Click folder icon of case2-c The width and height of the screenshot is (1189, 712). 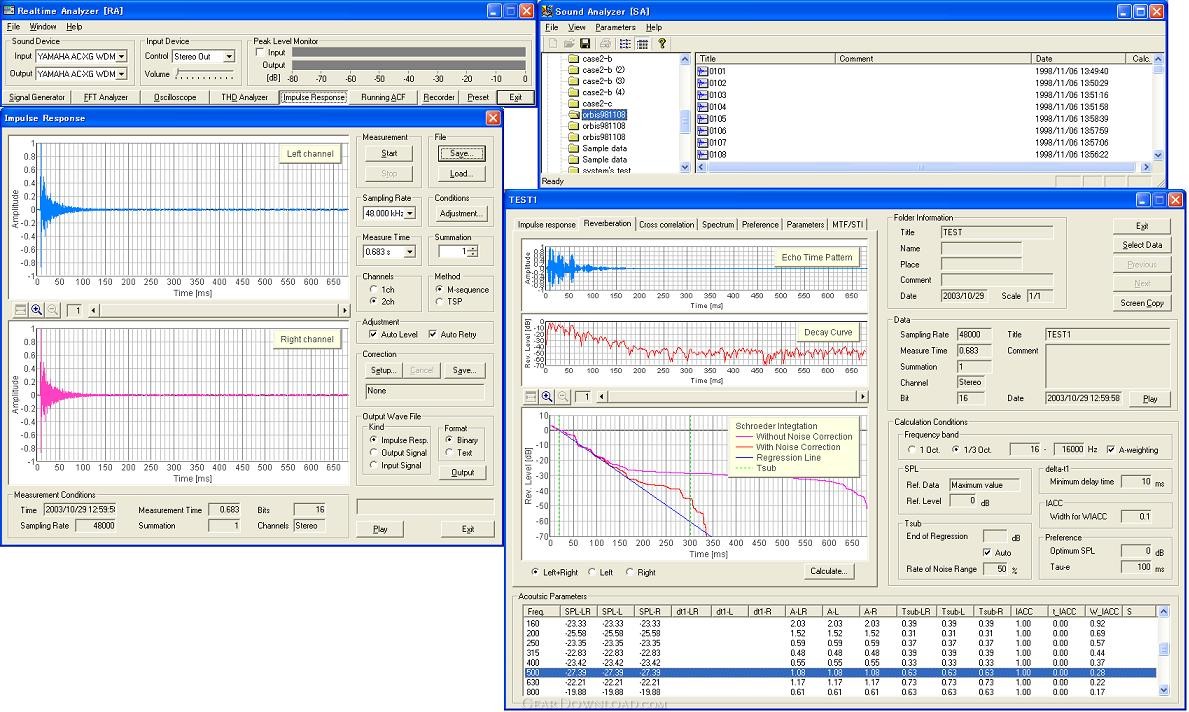coord(573,104)
